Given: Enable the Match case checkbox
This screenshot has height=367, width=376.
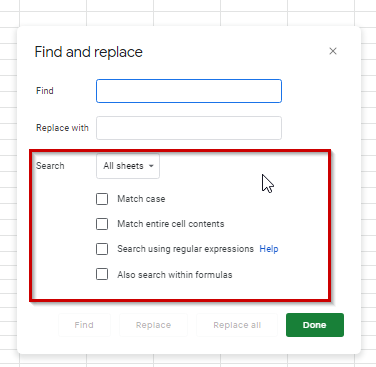Looking at the screenshot, I should (x=102, y=199).
